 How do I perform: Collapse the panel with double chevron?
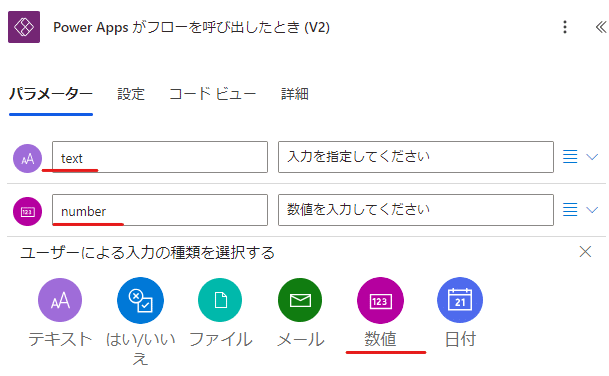[x=600, y=27]
